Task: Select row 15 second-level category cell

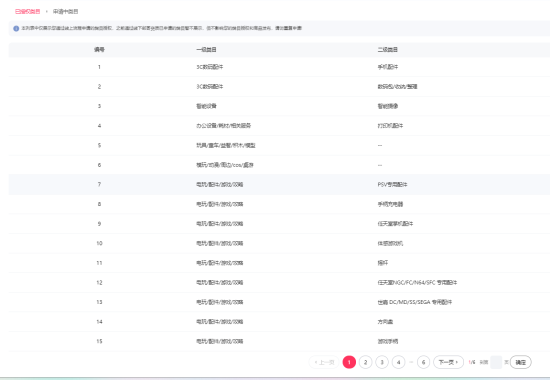Action: [x=388, y=341]
